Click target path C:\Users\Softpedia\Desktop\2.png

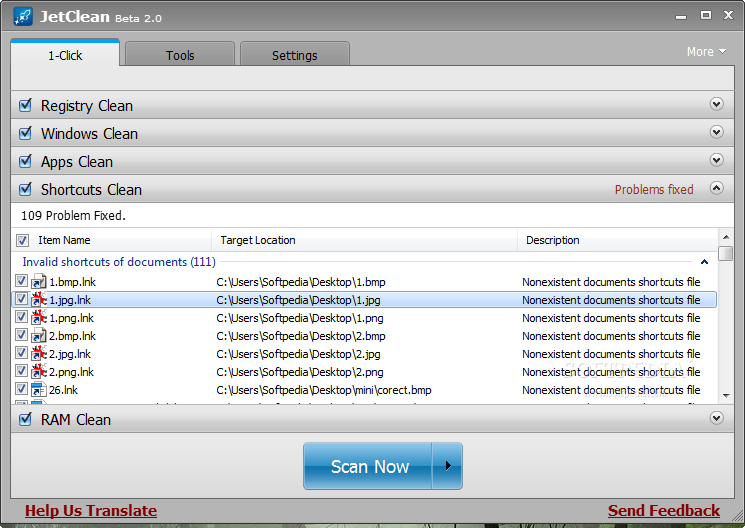pyautogui.click(x=300, y=372)
